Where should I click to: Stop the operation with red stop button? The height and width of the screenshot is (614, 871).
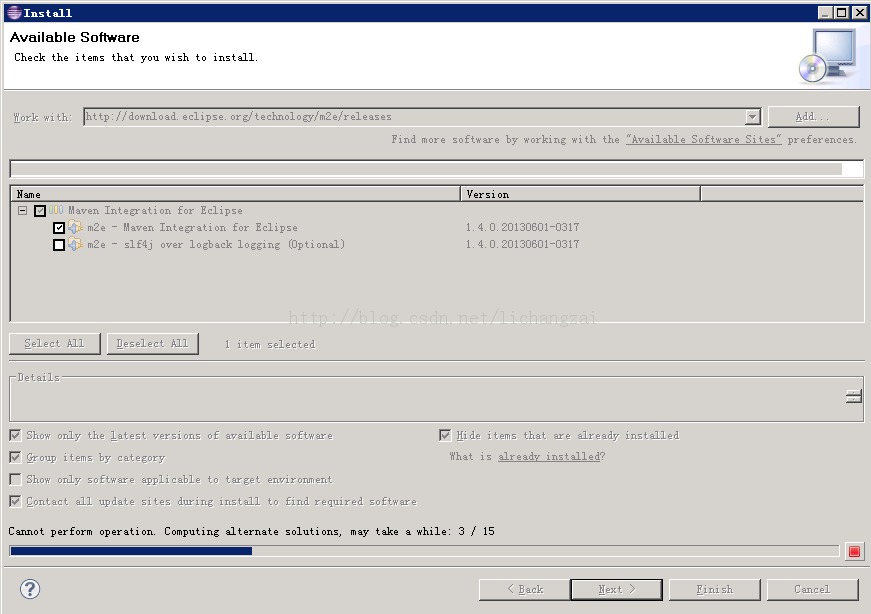point(853,551)
